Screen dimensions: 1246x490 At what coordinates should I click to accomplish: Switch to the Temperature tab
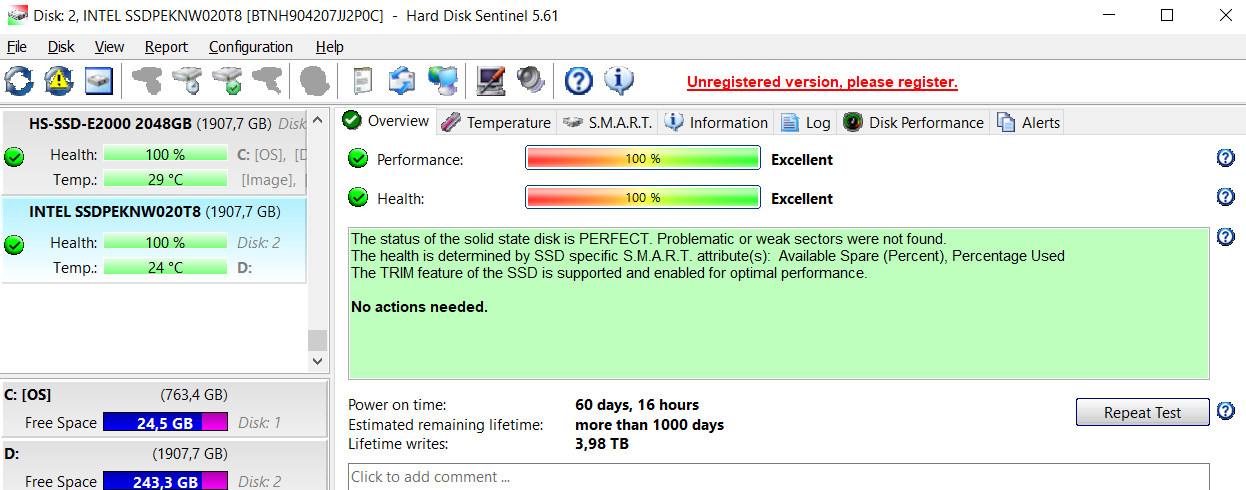click(497, 122)
